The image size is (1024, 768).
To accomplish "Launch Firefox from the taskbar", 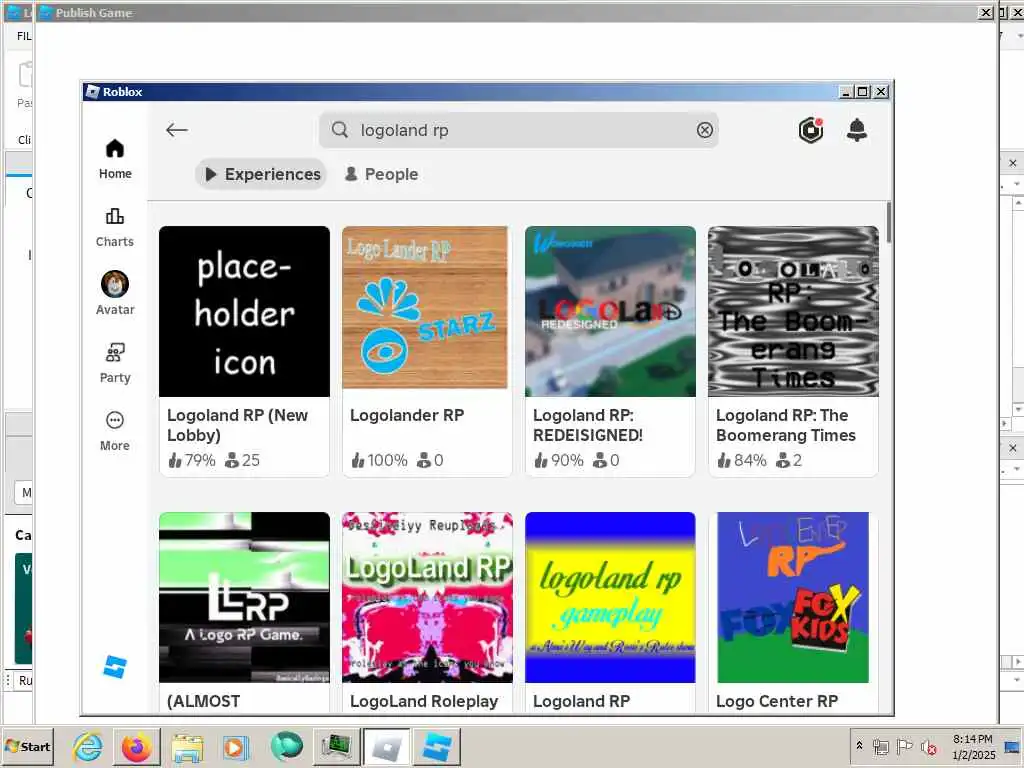I will click(136, 747).
